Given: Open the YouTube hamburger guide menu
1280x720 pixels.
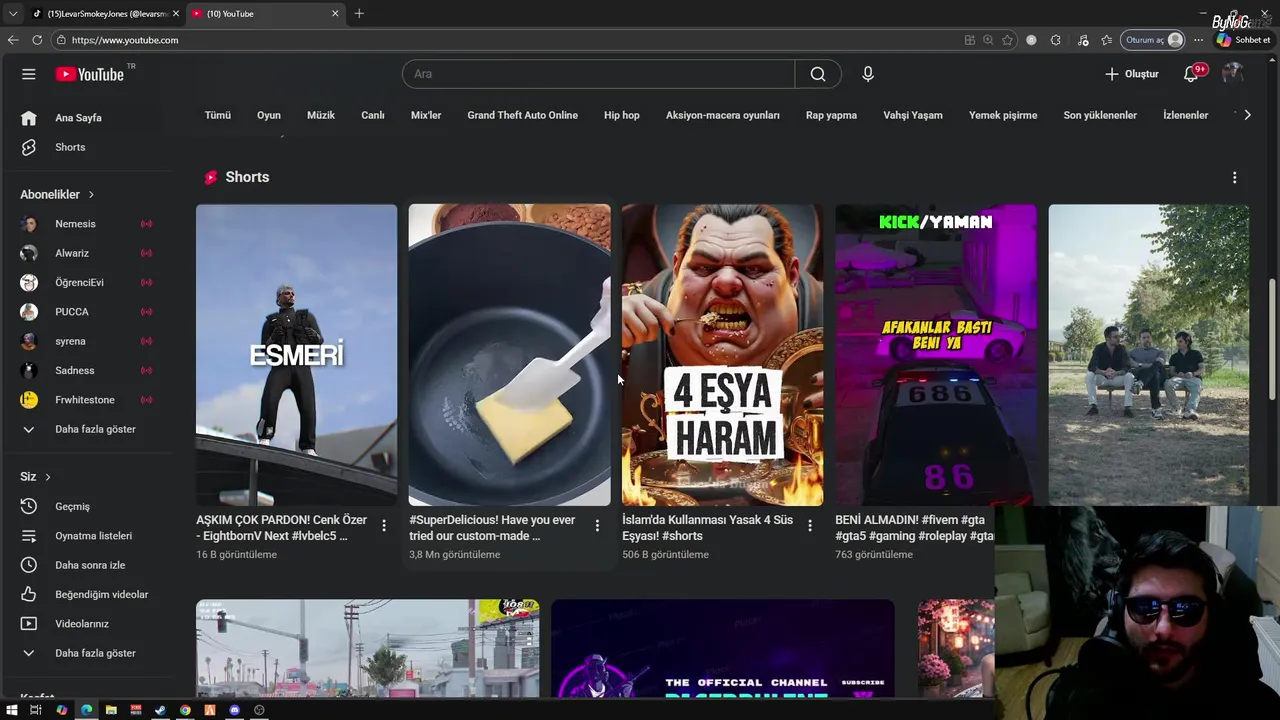Looking at the screenshot, I should [29, 74].
